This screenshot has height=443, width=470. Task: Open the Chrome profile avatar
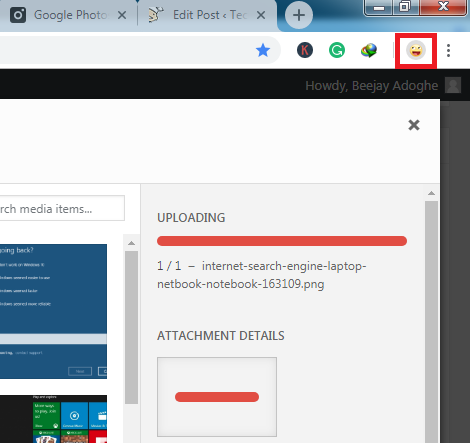point(416,51)
